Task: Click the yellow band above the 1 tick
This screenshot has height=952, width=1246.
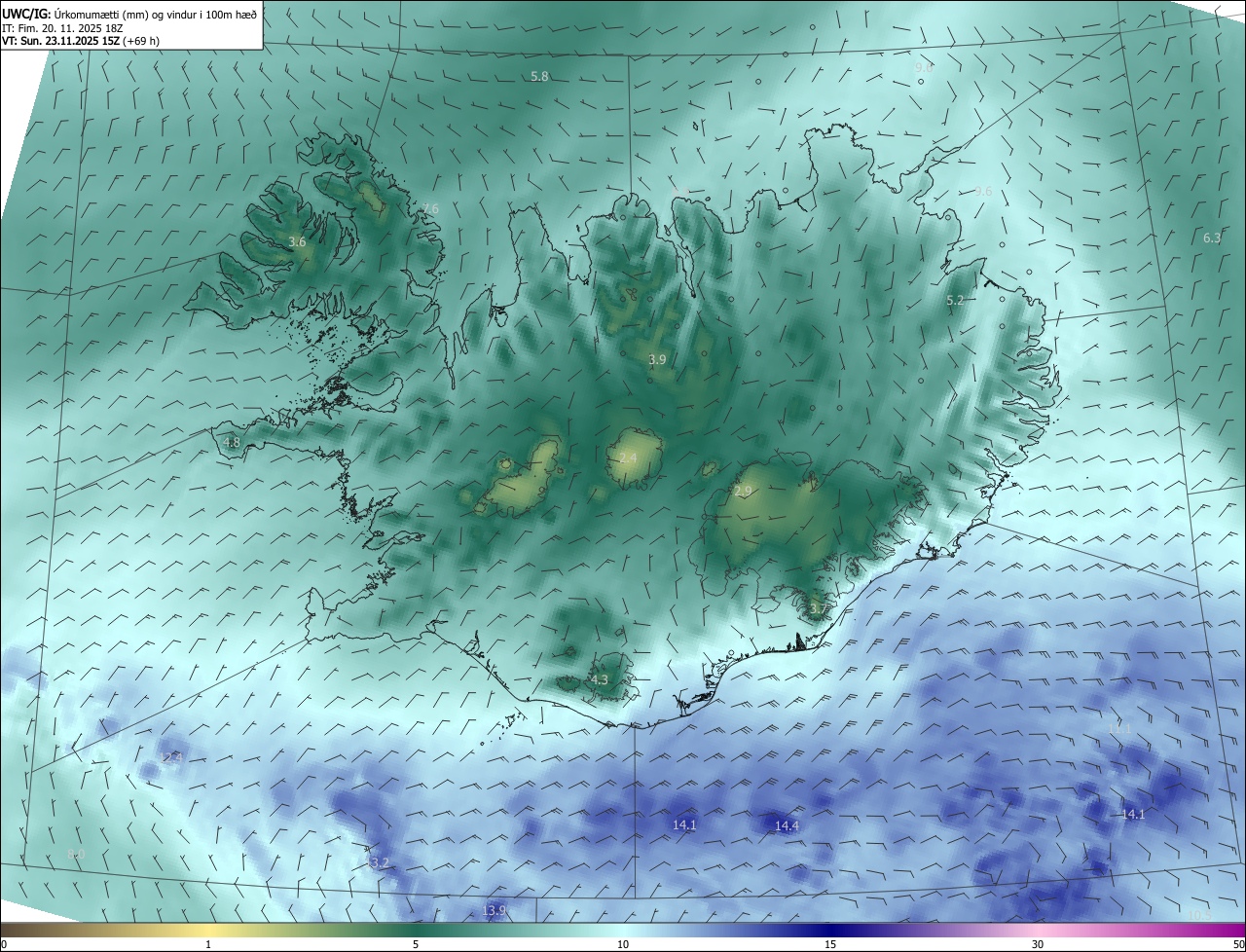Action: click(x=208, y=930)
